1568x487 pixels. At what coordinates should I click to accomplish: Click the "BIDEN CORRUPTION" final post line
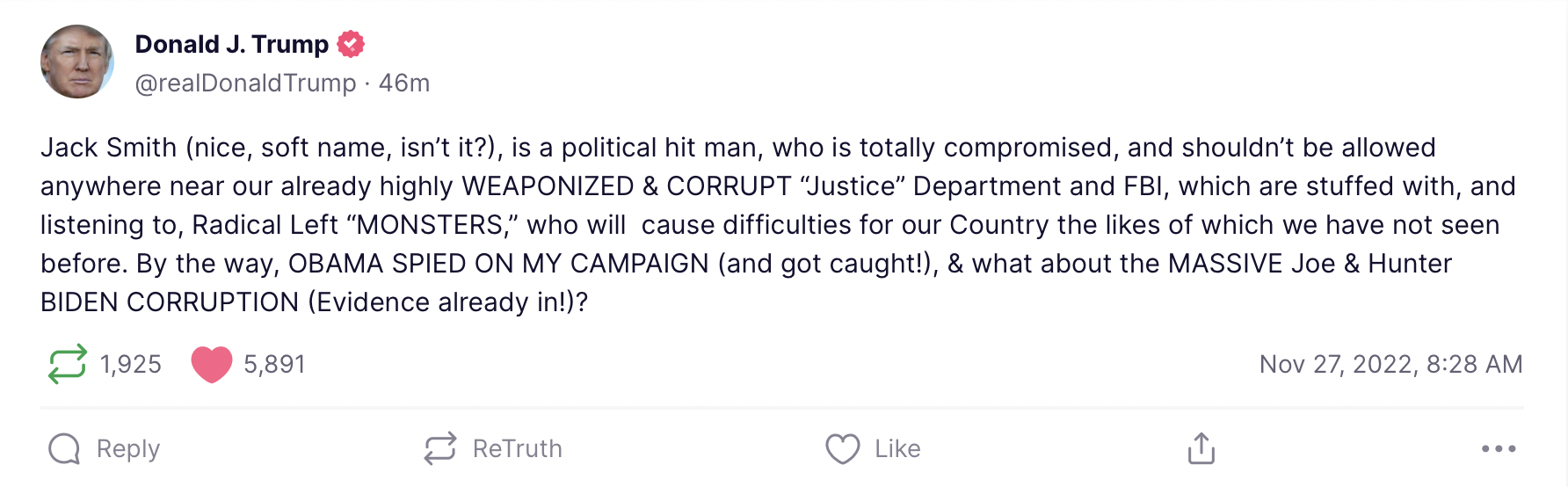(x=314, y=302)
